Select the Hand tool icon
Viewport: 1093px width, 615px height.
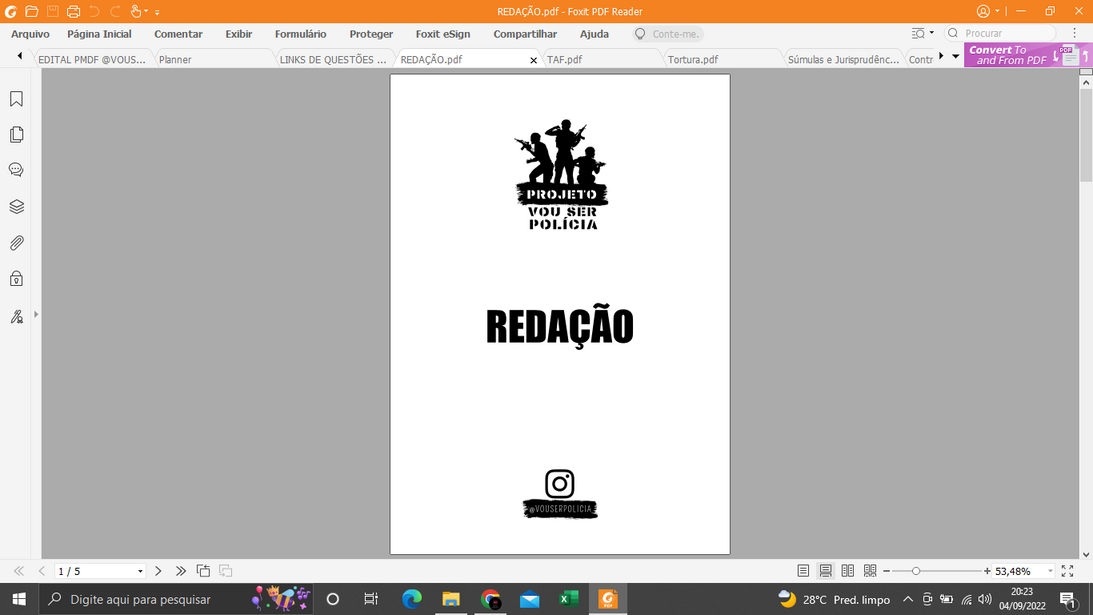tap(136, 11)
